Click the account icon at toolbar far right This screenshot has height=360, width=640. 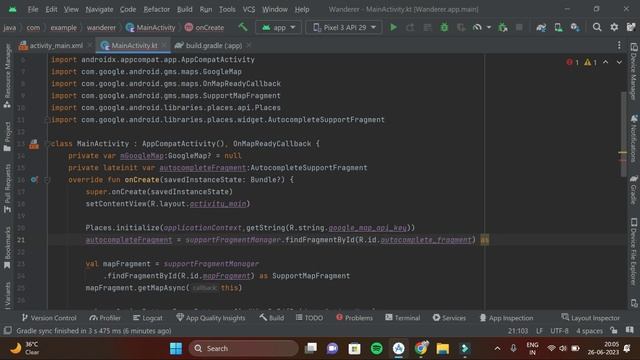click(631, 27)
